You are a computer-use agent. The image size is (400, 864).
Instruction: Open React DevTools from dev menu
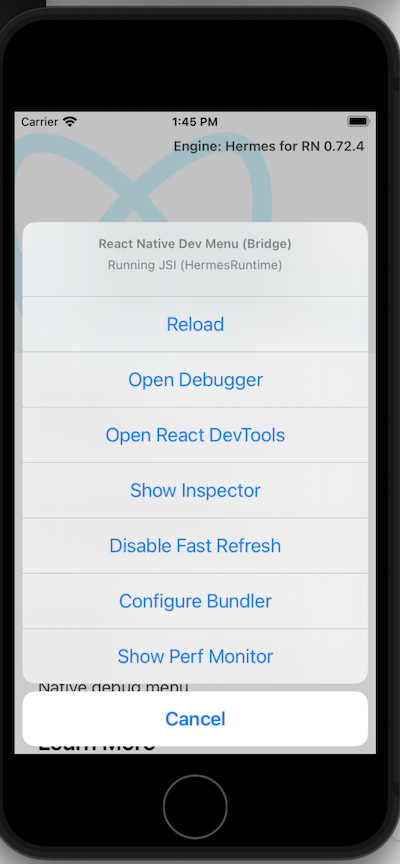(x=195, y=435)
